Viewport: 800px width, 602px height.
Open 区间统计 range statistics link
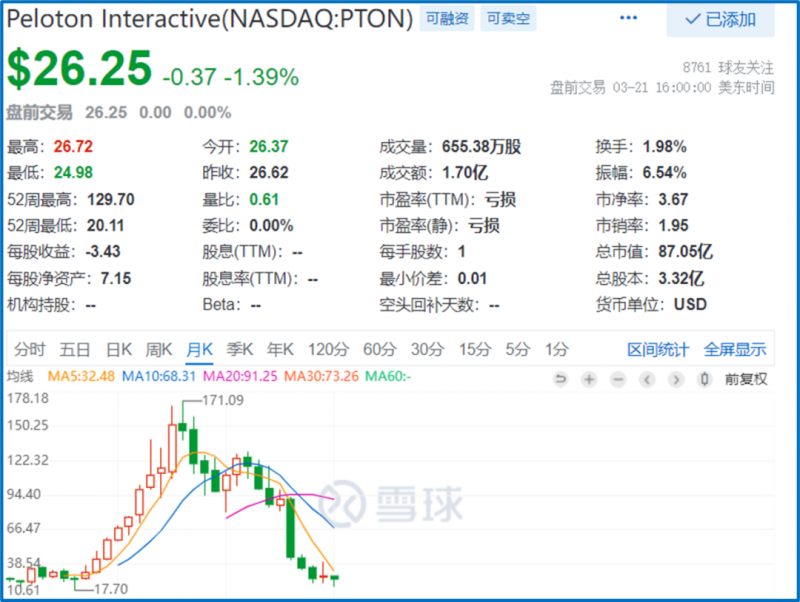coord(658,350)
